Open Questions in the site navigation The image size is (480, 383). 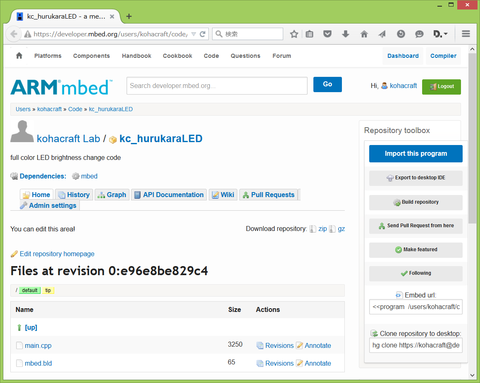tap(245, 56)
